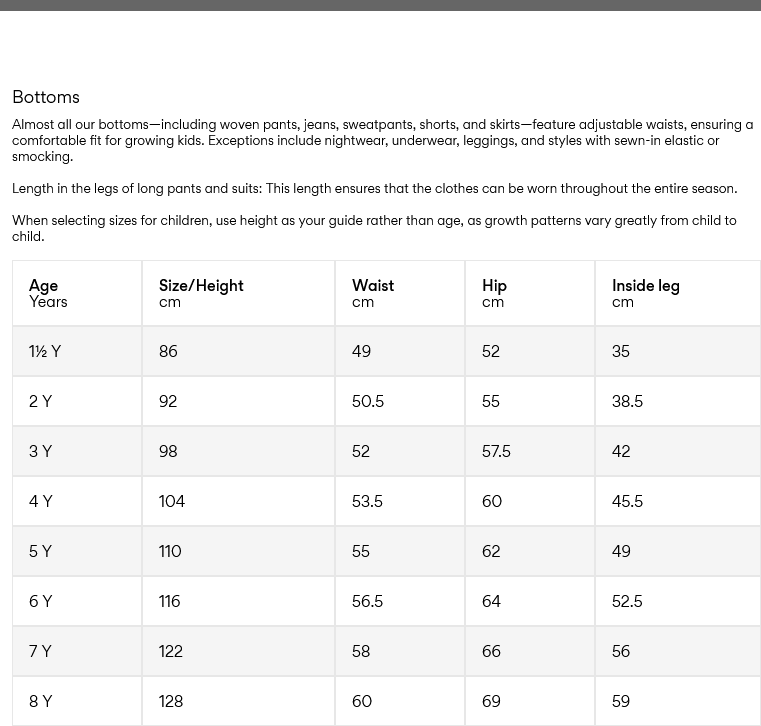Click the 128 cm height cell

click(171, 701)
